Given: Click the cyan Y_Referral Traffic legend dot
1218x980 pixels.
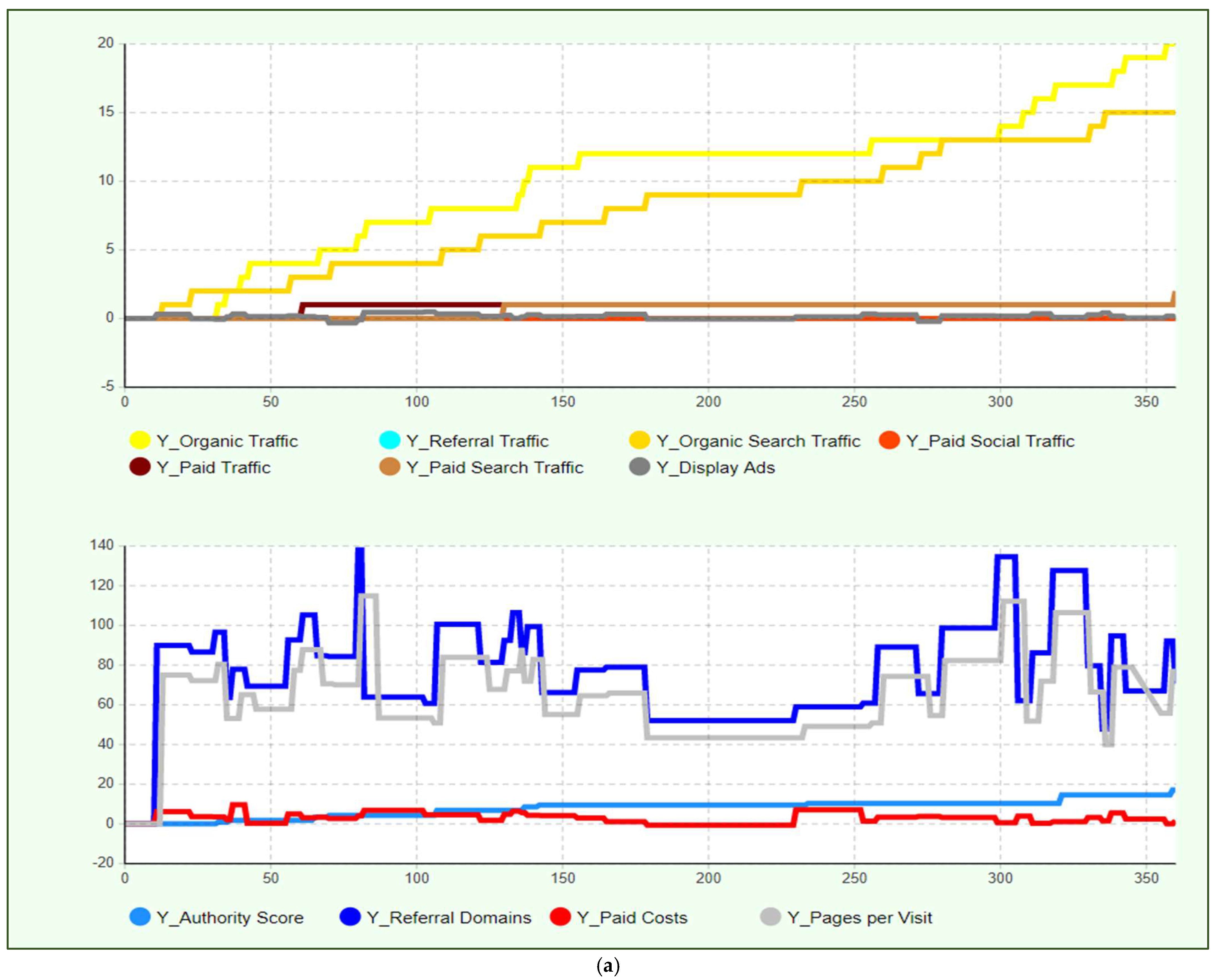Looking at the screenshot, I should pos(390,440).
